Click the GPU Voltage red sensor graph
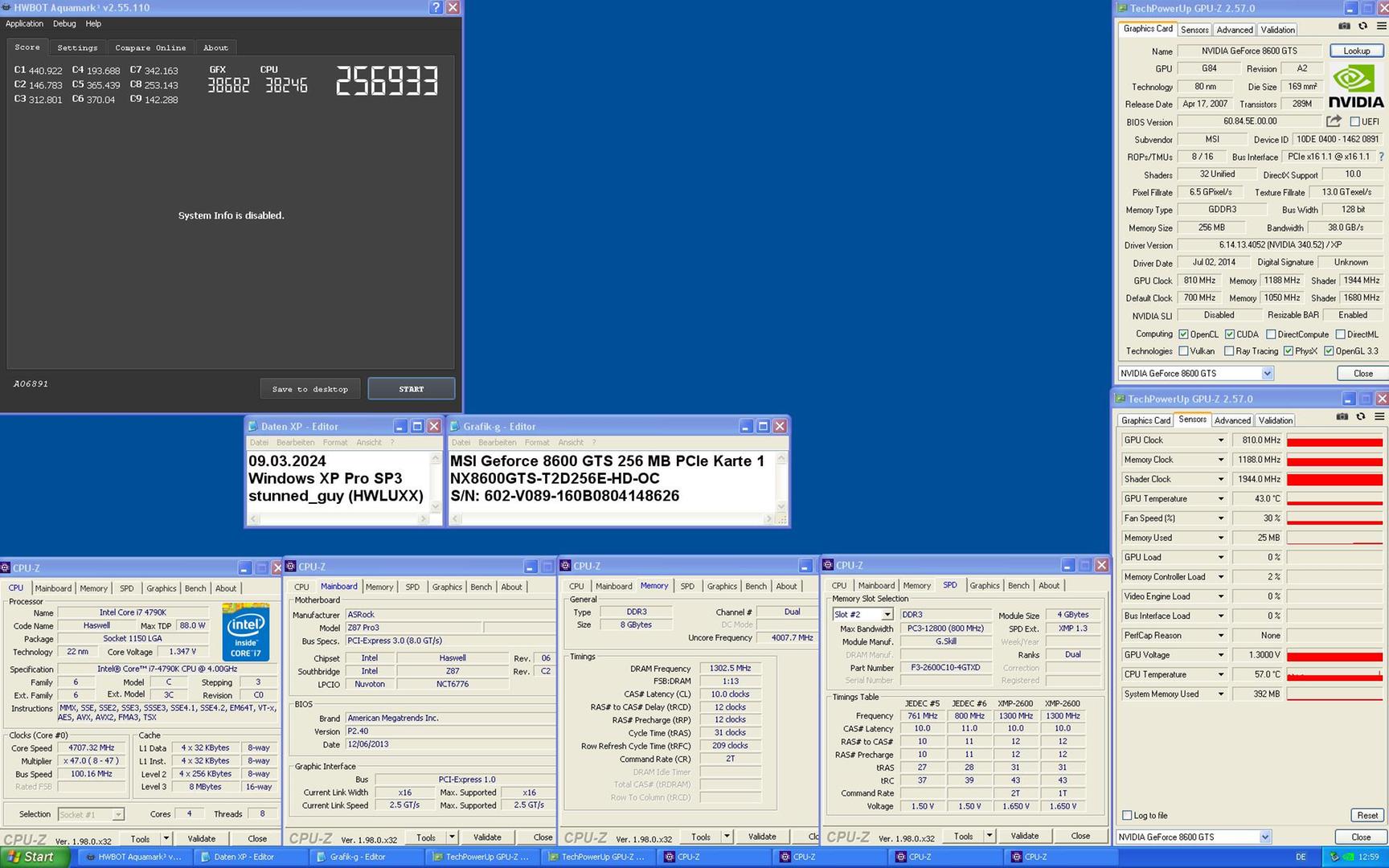The width and height of the screenshot is (1389, 868). tap(1334, 655)
